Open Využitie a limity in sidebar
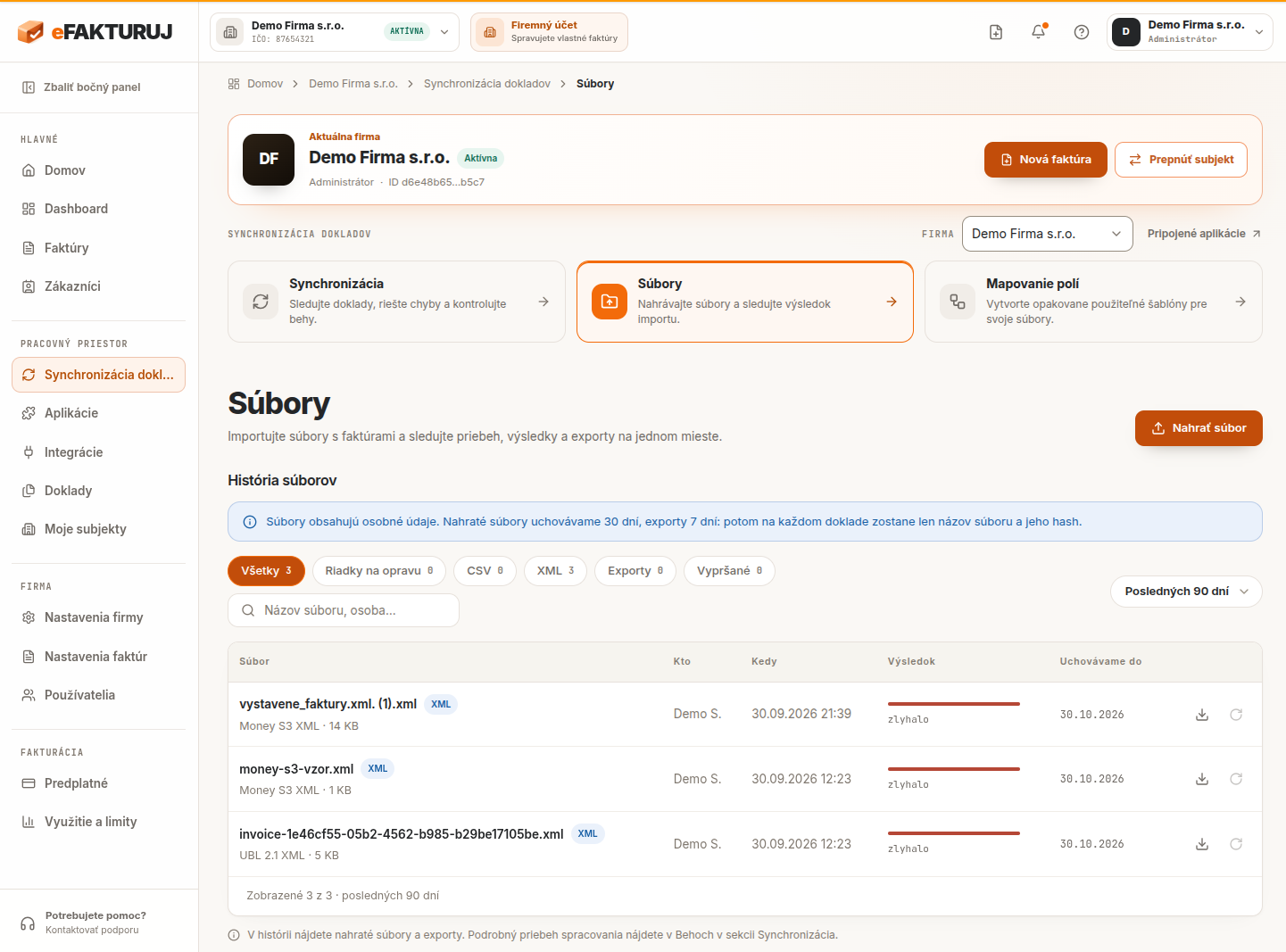Viewport: 1286px width, 952px height. [x=99, y=822]
